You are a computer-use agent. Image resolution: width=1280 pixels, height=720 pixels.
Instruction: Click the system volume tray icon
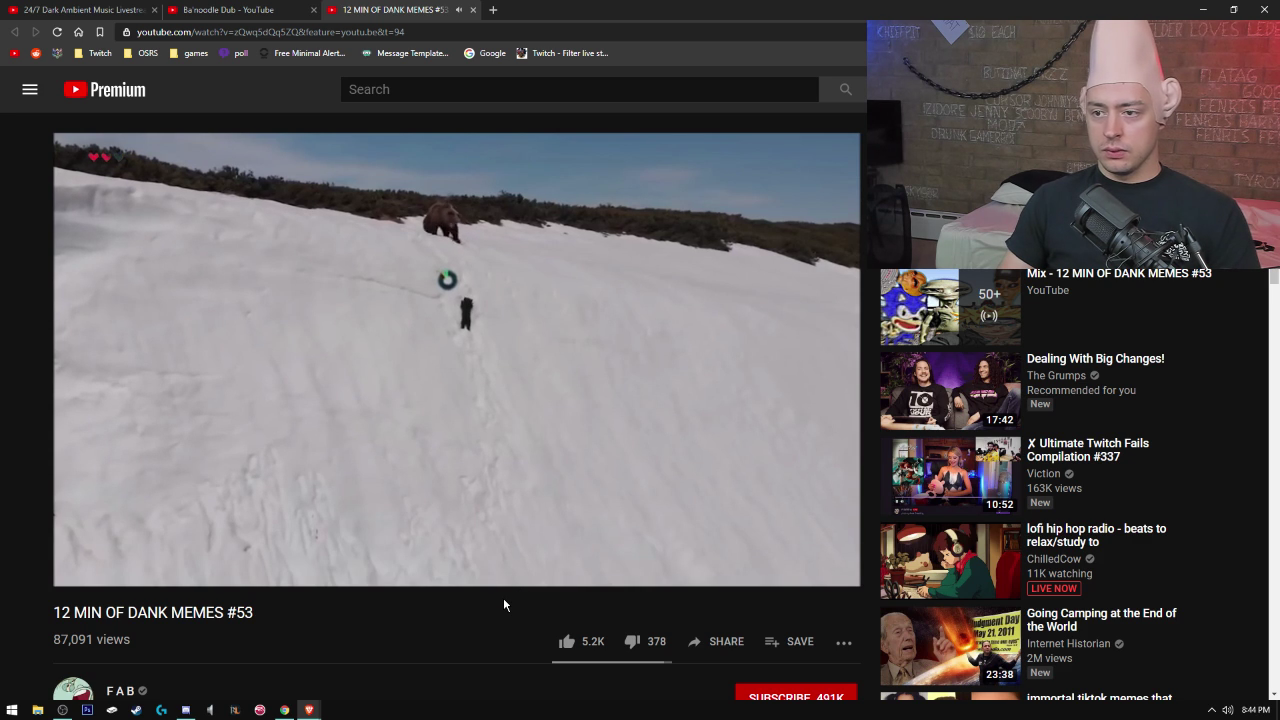[x=1227, y=710]
